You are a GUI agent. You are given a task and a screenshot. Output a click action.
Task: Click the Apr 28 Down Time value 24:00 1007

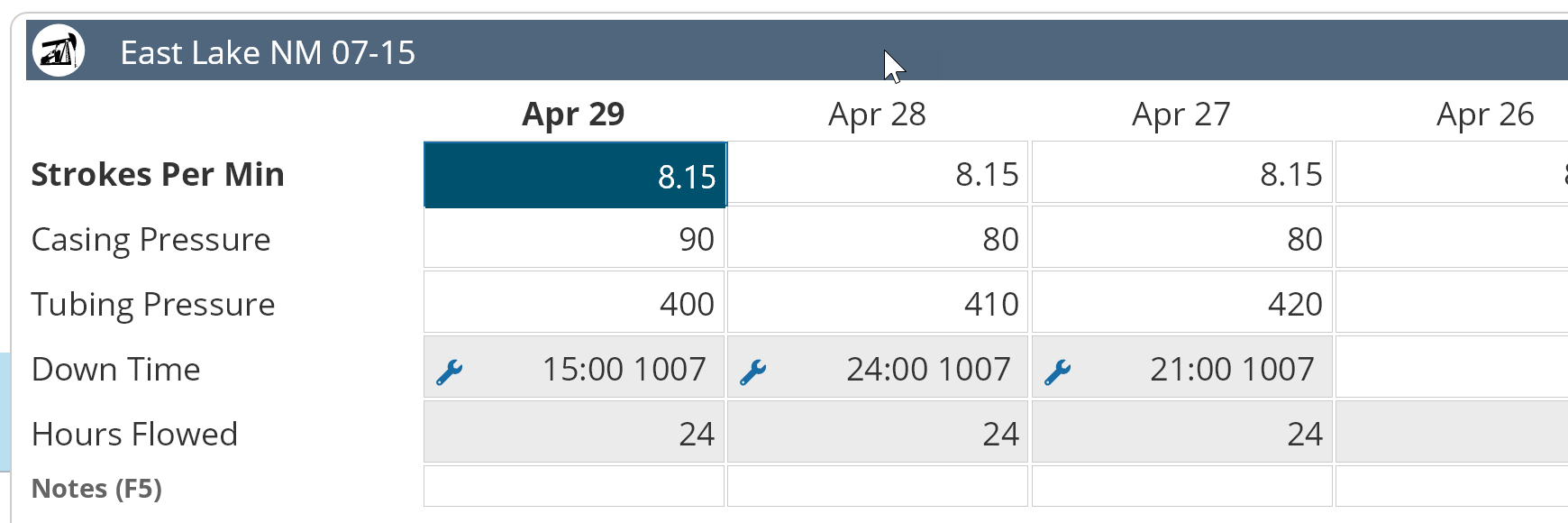(928, 369)
